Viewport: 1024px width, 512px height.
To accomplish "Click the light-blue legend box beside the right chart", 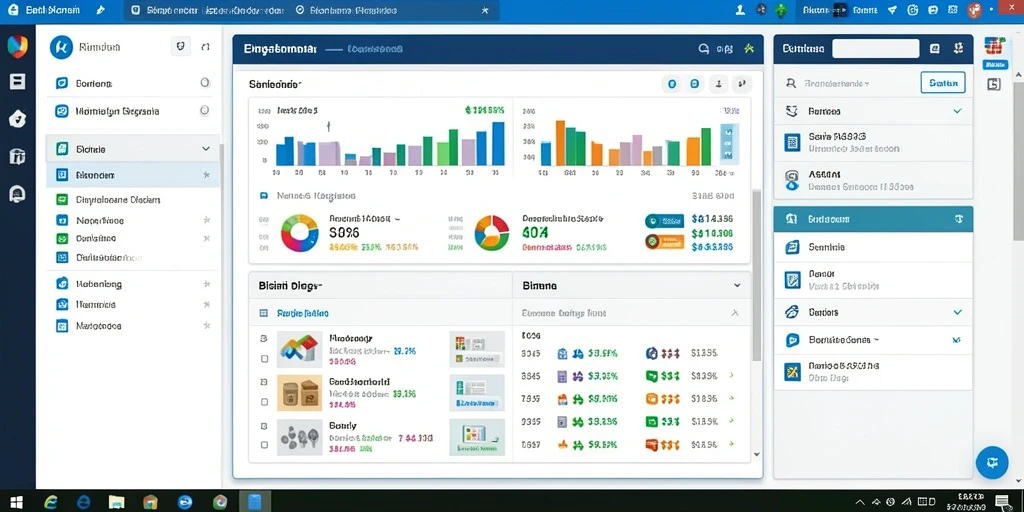I will pyautogui.click(x=729, y=143).
